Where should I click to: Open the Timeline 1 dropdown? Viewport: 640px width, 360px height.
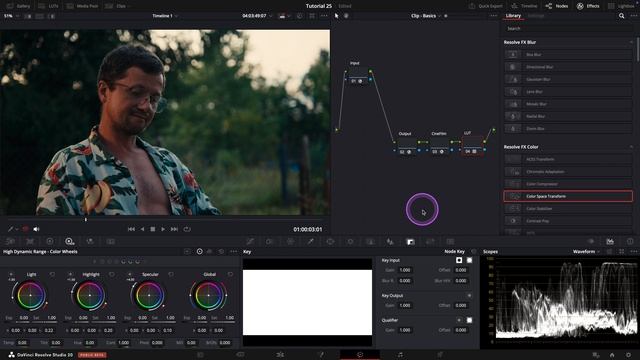(x=165, y=16)
